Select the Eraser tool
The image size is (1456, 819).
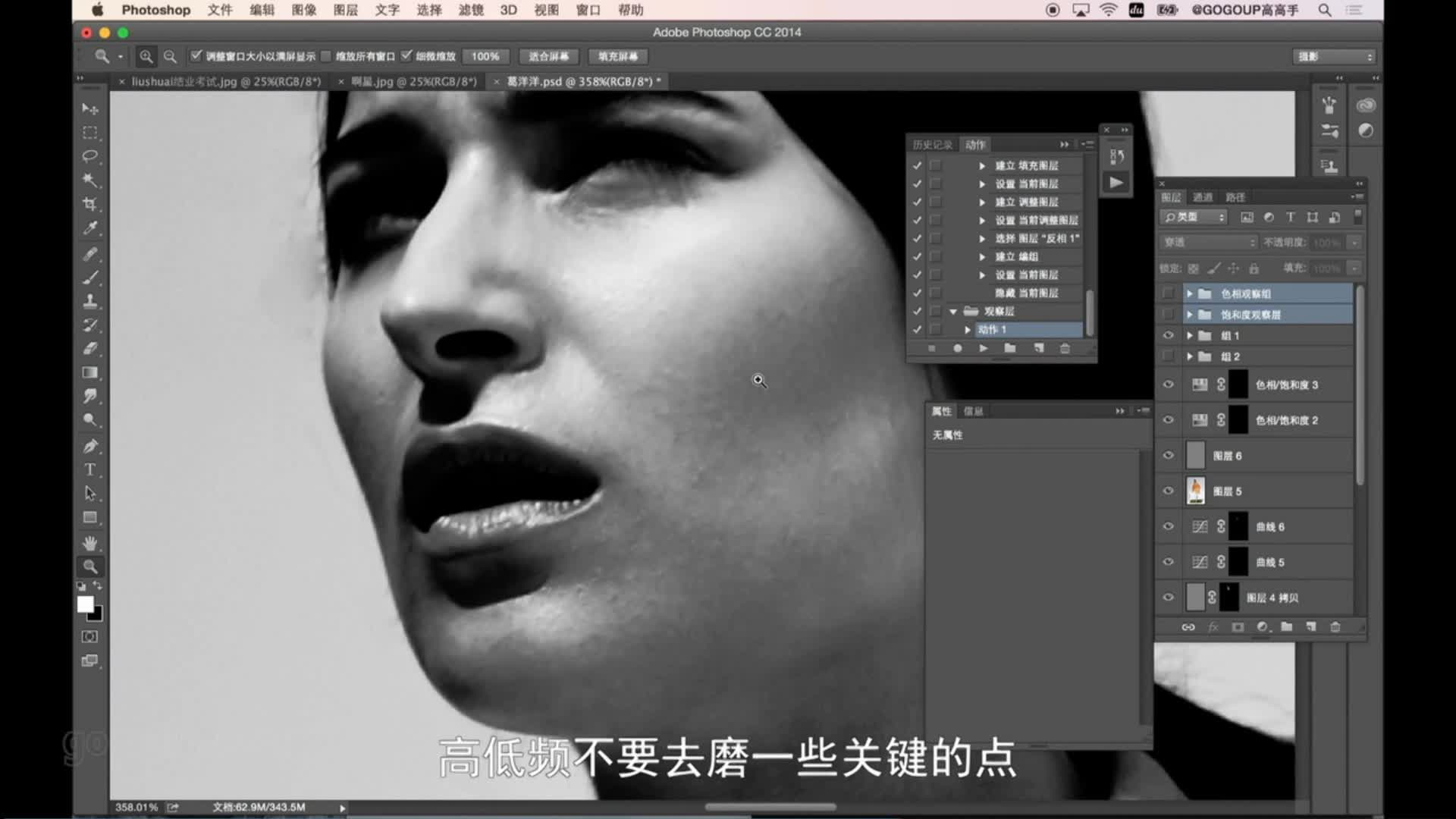point(90,349)
